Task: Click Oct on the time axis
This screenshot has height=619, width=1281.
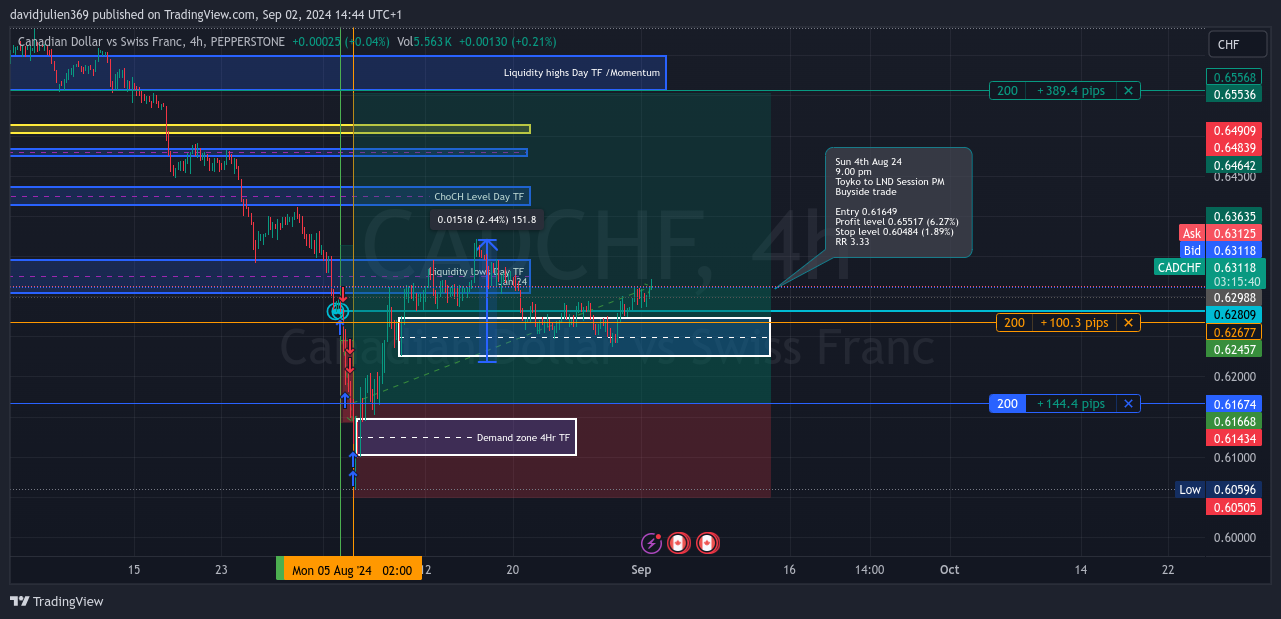Action: [949, 569]
